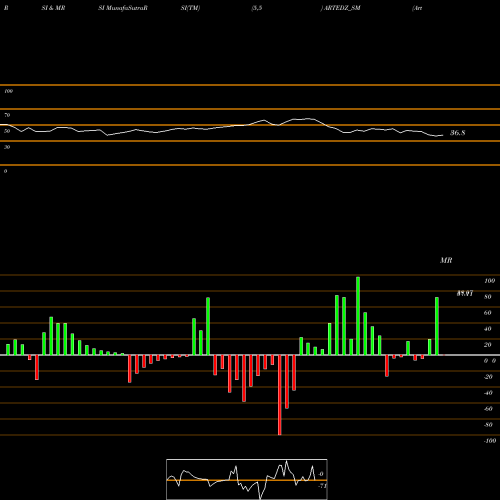The height and width of the screenshot is (500, 500).
Task: Click the "SI & MR" header text
Action: (53, 8)
